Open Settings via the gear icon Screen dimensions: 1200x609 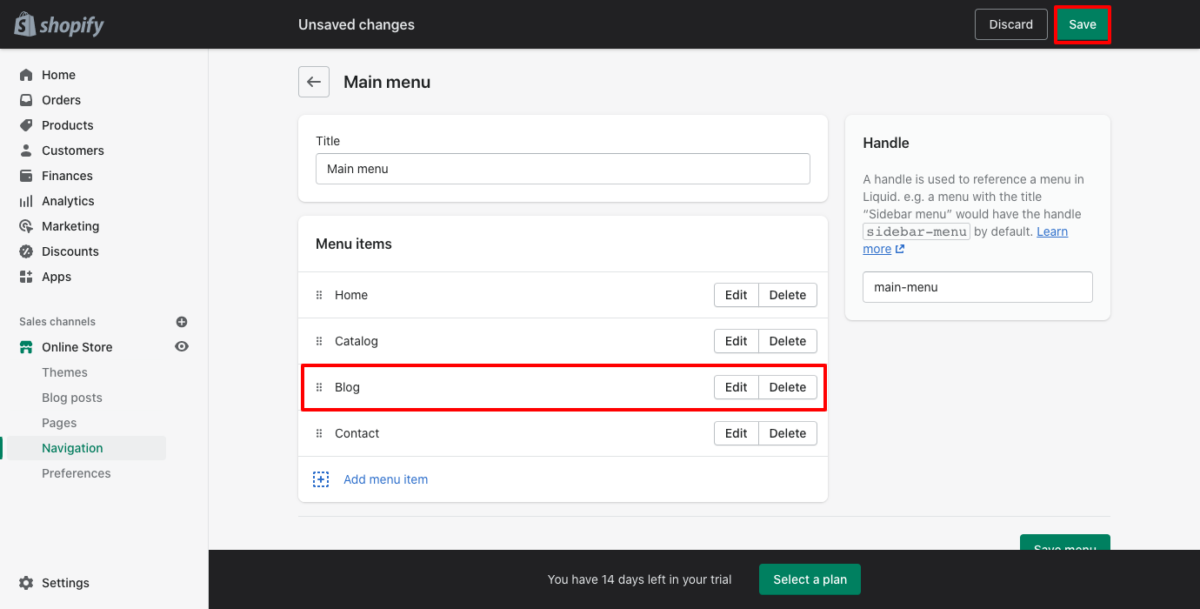[26, 583]
